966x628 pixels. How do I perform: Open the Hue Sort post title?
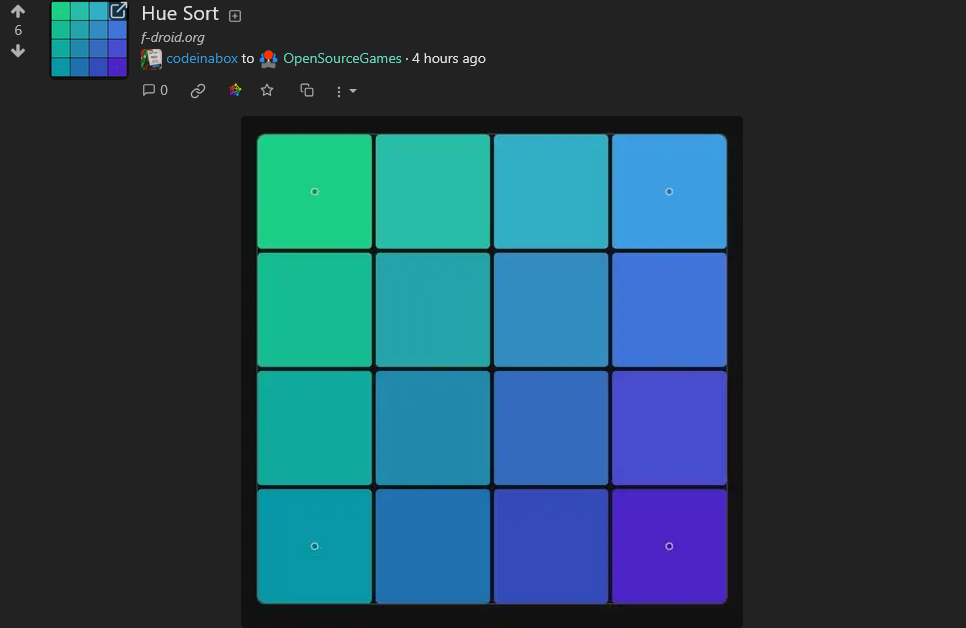pos(180,14)
